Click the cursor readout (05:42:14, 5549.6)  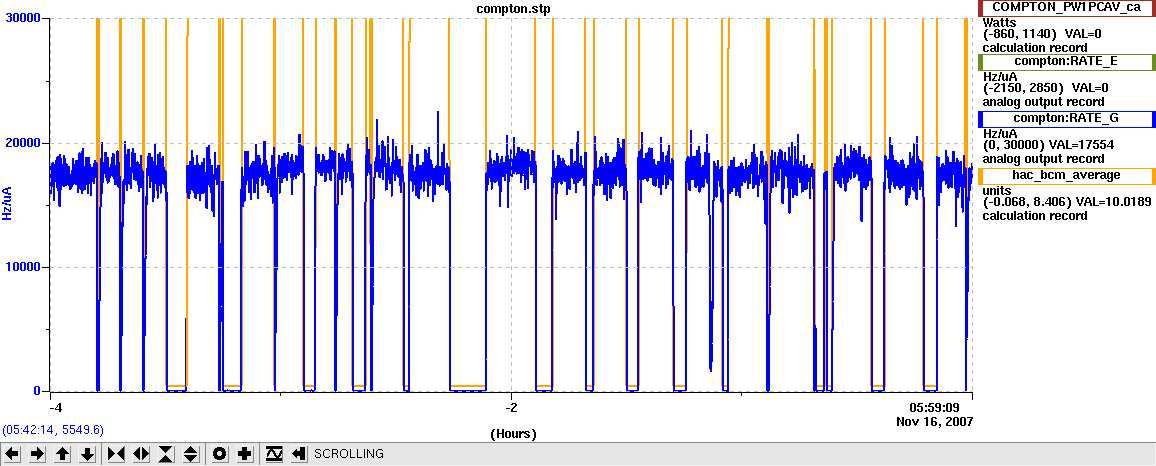(53, 430)
